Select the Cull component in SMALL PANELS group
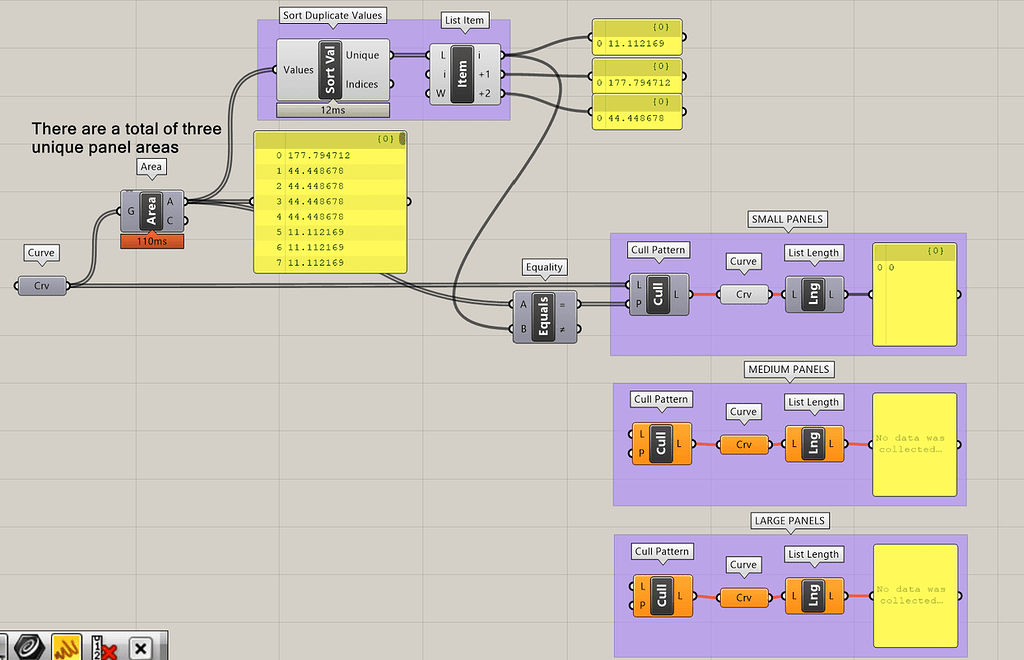 pos(658,294)
